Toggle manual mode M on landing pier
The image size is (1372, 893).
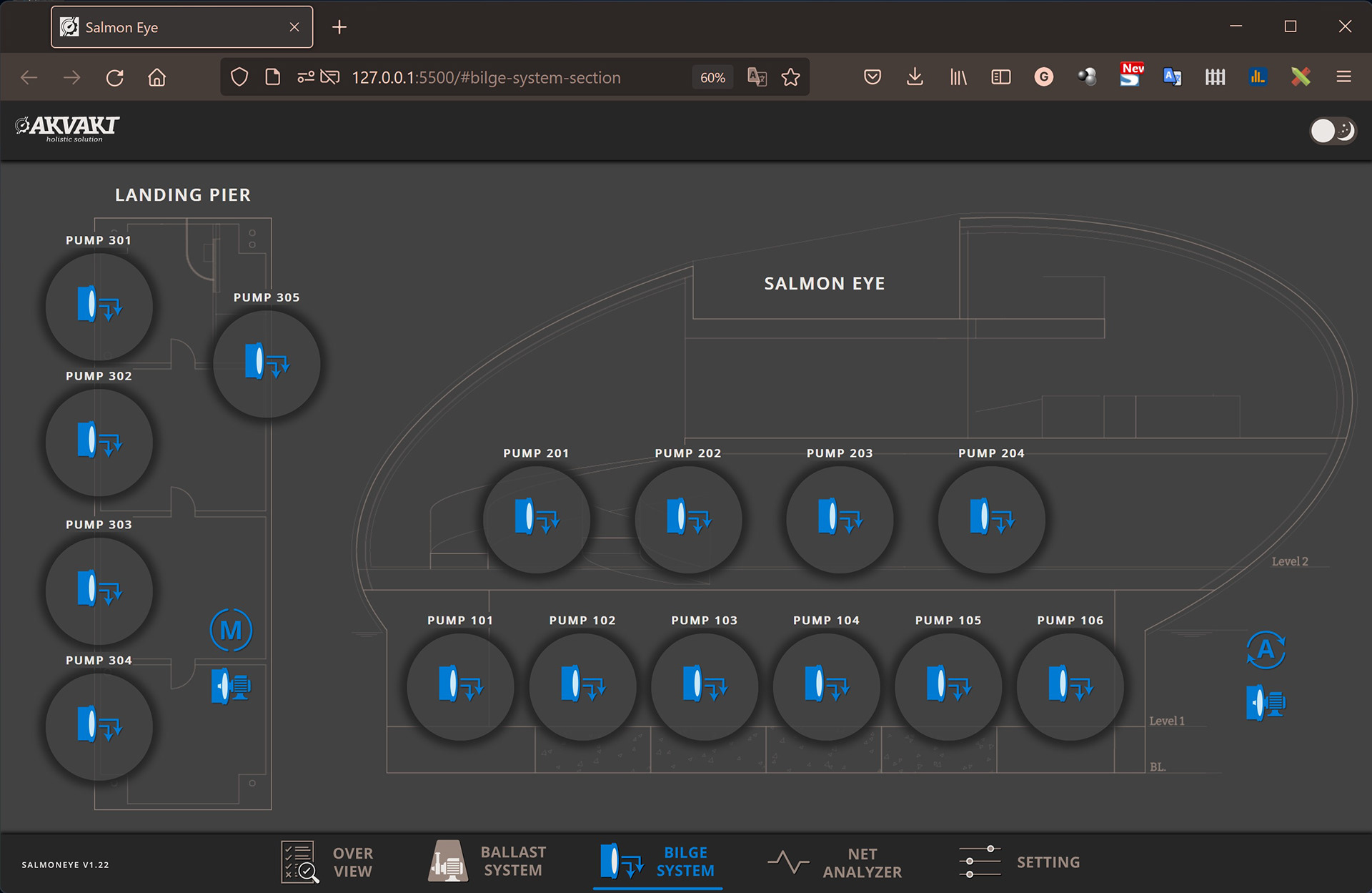(231, 630)
